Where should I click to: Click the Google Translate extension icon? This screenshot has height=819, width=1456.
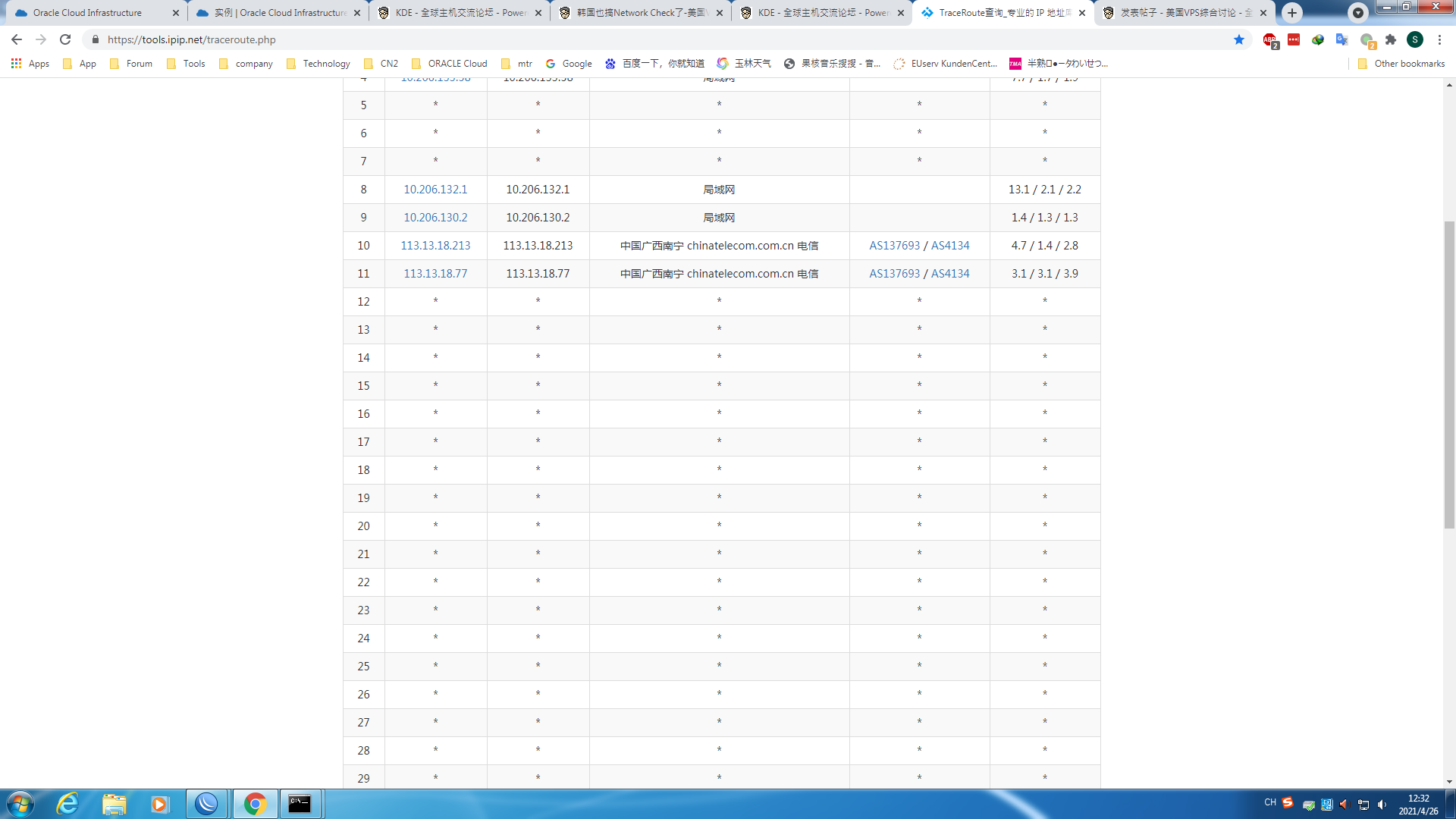[1341, 39]
